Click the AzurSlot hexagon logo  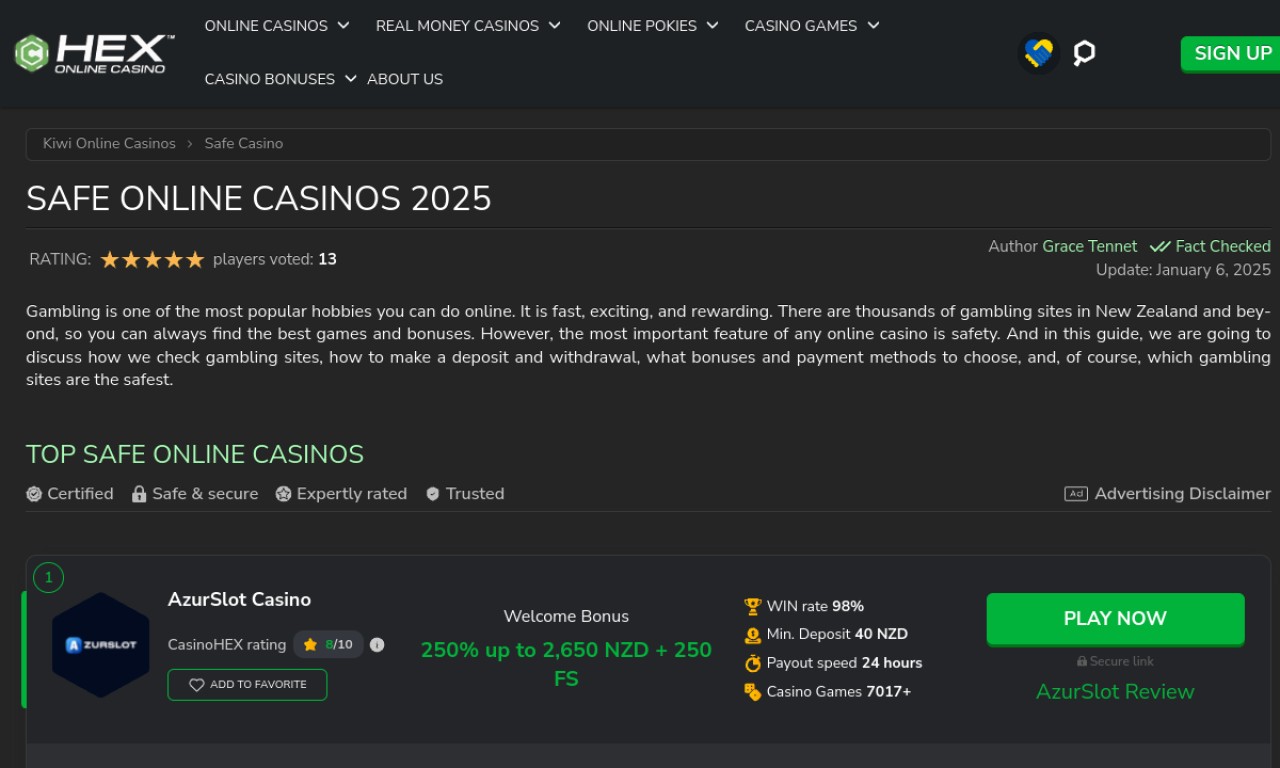coord(100,645)
